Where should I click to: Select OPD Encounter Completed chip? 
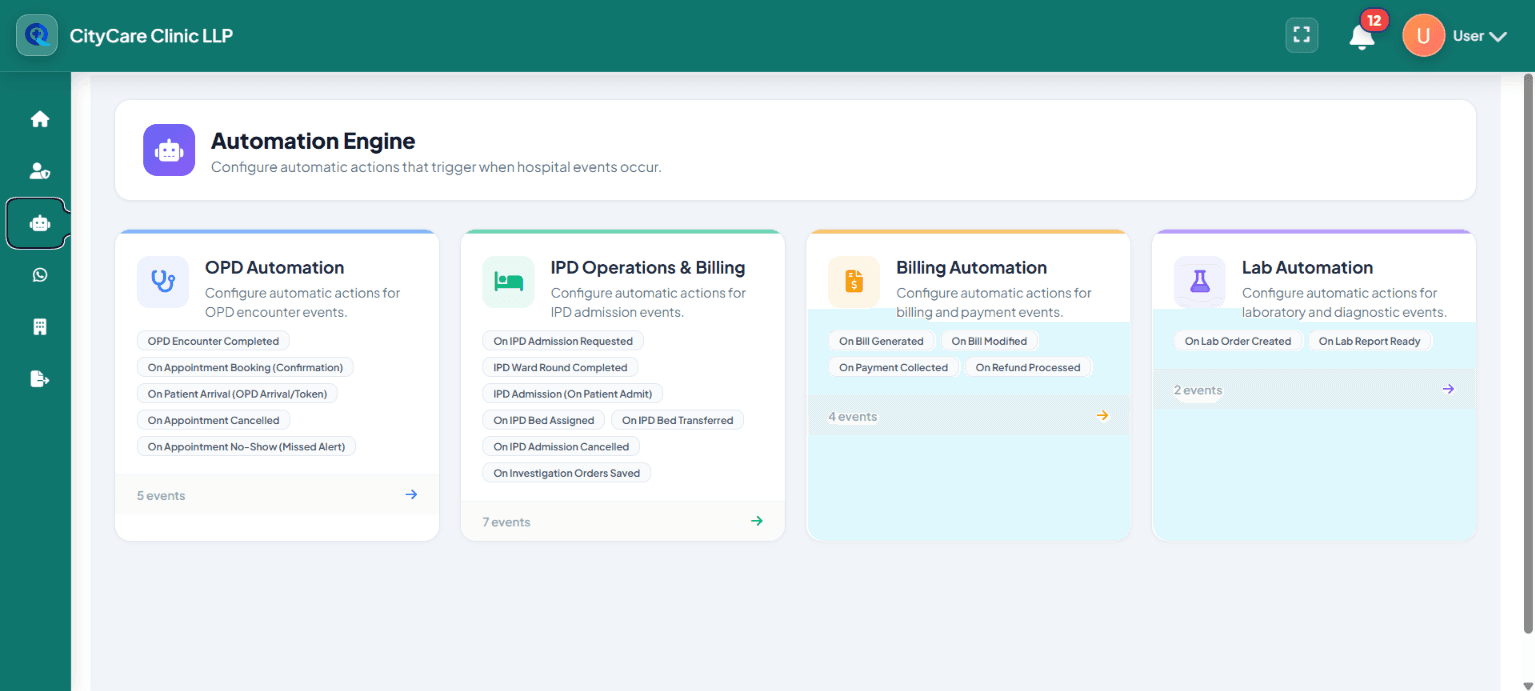coord(213,341)
